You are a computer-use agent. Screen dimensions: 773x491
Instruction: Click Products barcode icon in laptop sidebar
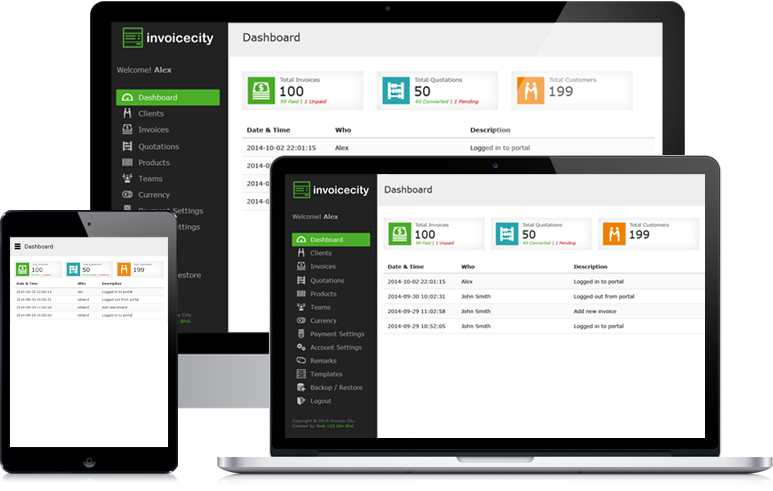coord(301,293)
